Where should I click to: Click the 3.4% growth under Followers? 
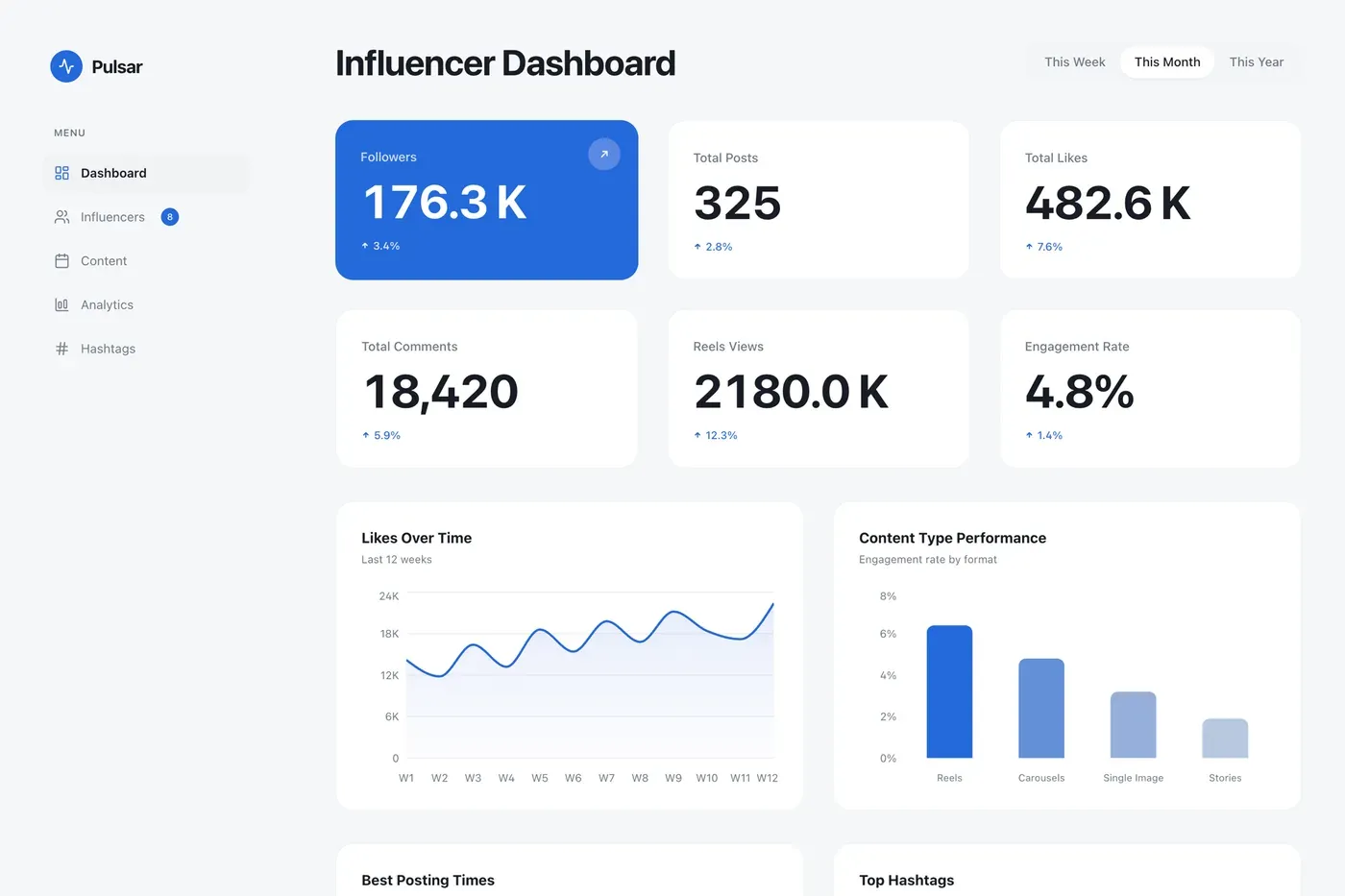coord(386,246)
